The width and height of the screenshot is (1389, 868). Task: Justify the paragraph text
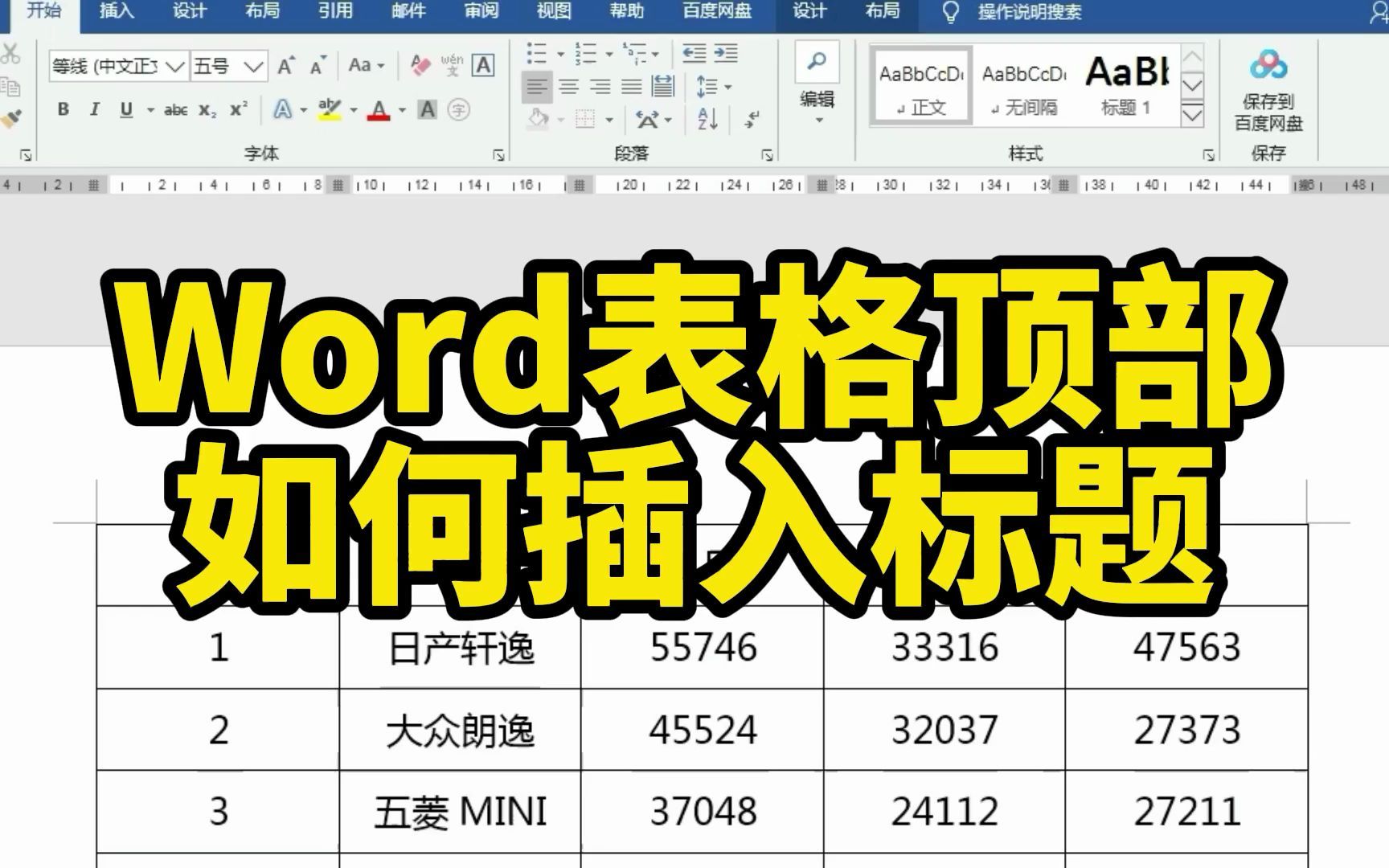click(x=632, y=87)
